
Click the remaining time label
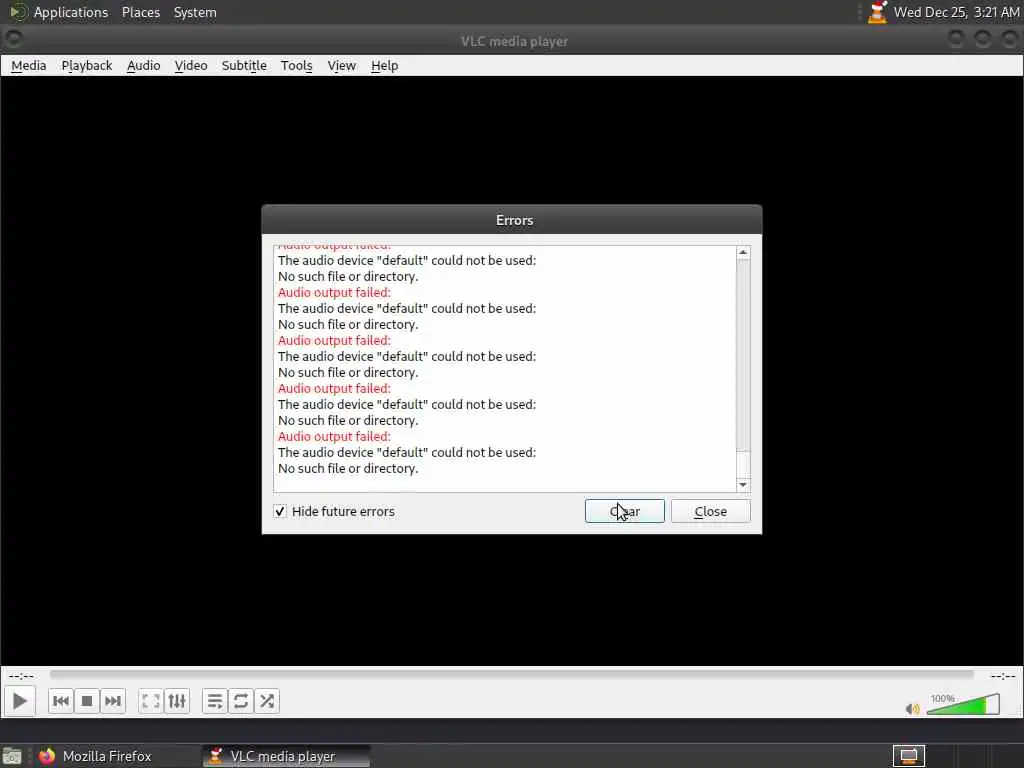point(1002,676)
